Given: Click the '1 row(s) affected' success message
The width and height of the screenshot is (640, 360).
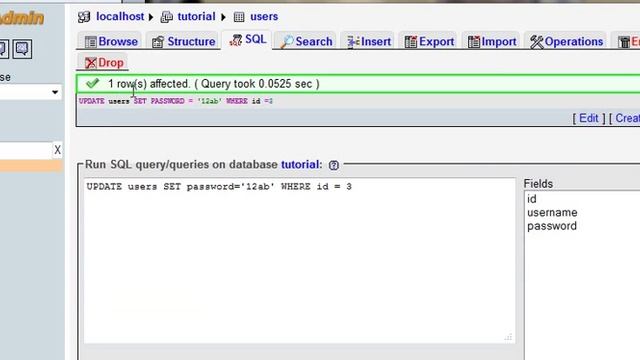Looking at the screenshot, I should (213, 84).
